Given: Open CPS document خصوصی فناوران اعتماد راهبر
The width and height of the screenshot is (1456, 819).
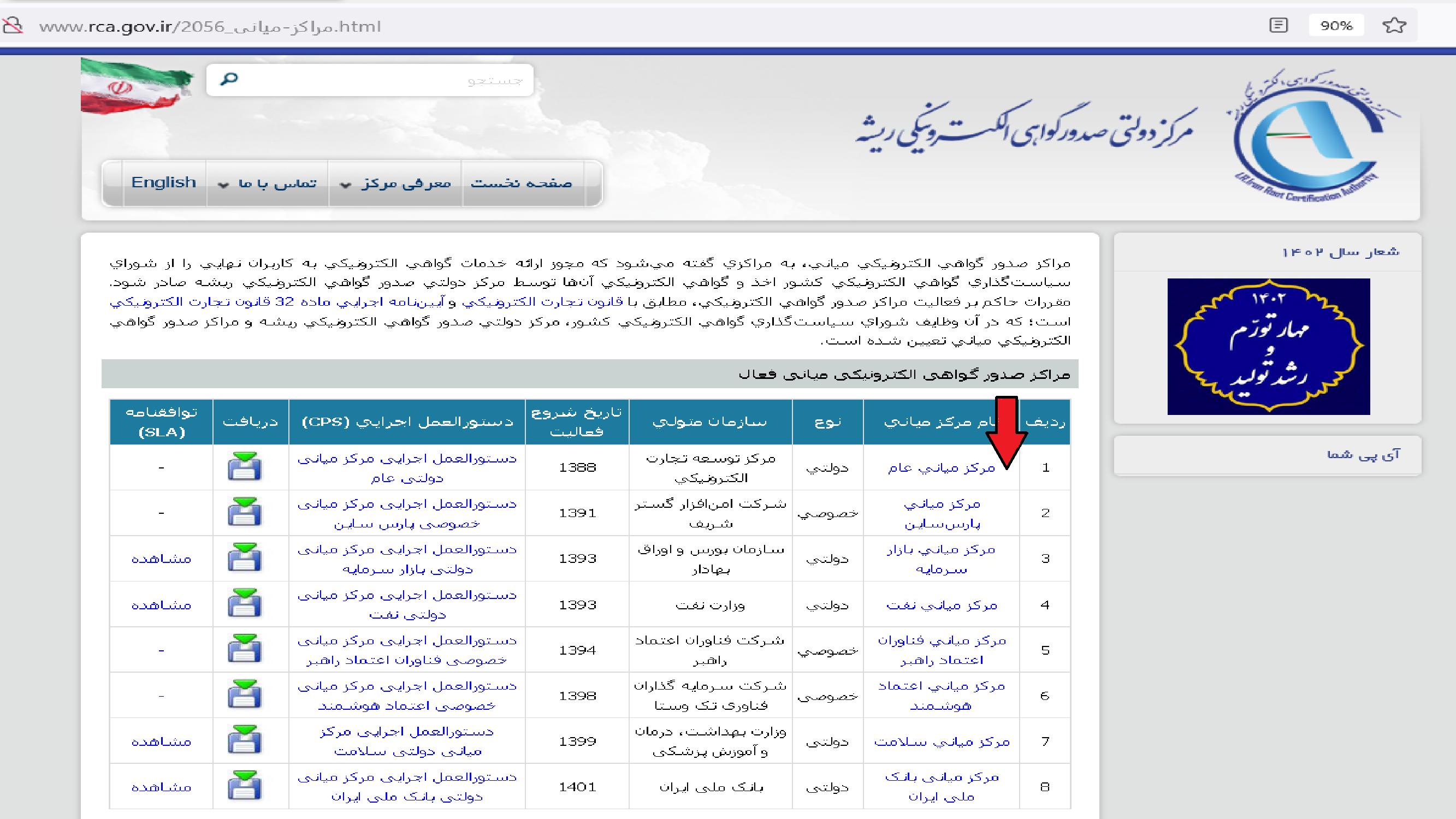Looking at the screenshot, I should click(407, 650).
